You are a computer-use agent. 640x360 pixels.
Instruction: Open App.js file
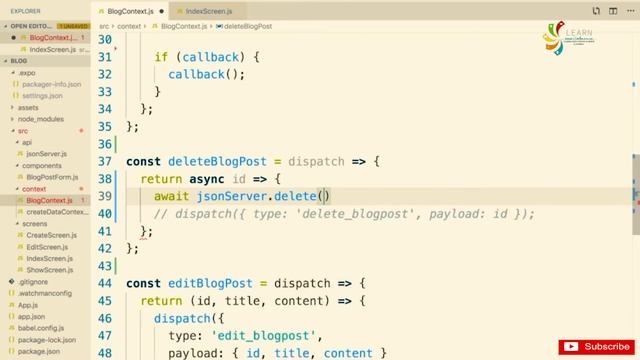(x=28, y=305)
